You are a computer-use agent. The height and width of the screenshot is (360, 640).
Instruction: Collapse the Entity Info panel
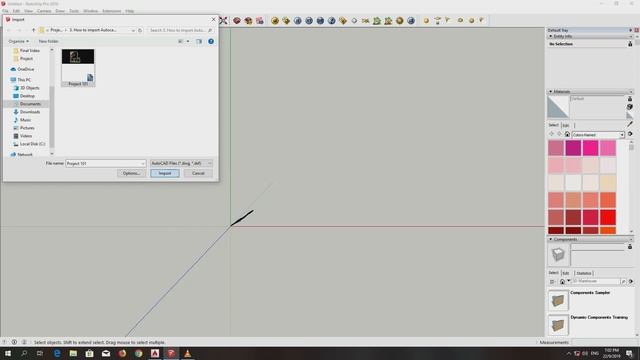(551, 36)
